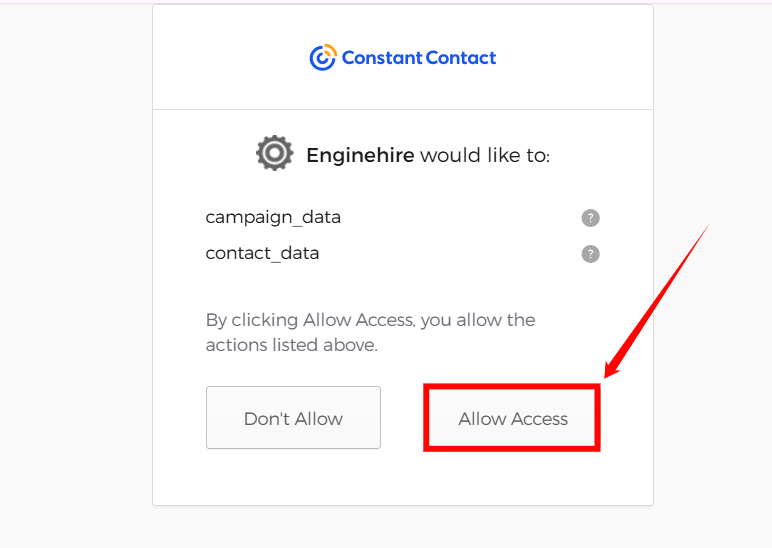
Task: Click the Constant Contact circular logo icon
Action: tap(322, 58)
